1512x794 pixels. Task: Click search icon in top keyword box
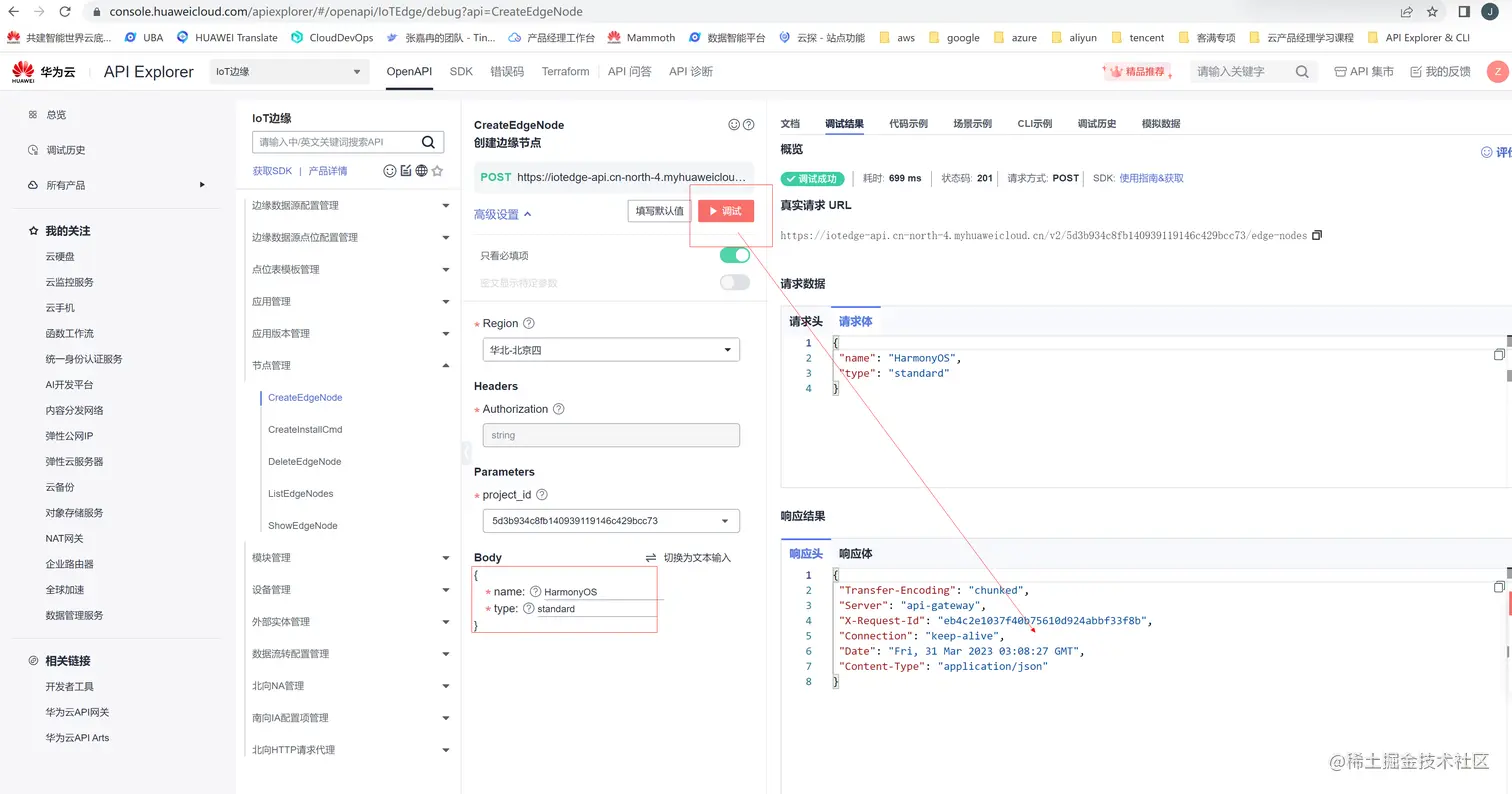1302,72
